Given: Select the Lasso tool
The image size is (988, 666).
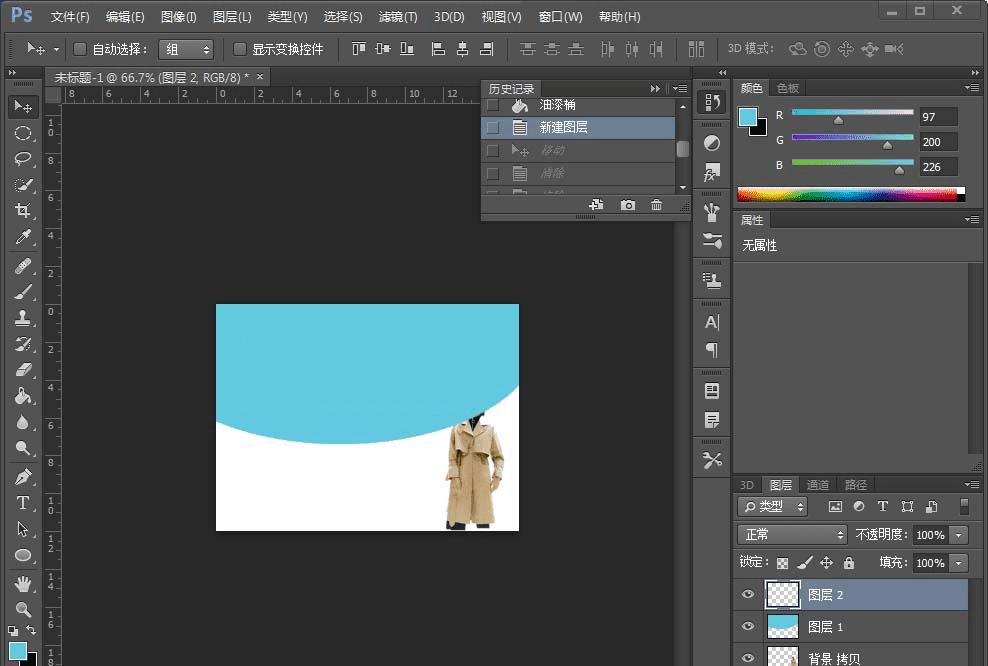Looking at the screenshot, I should tap(22, 159).
